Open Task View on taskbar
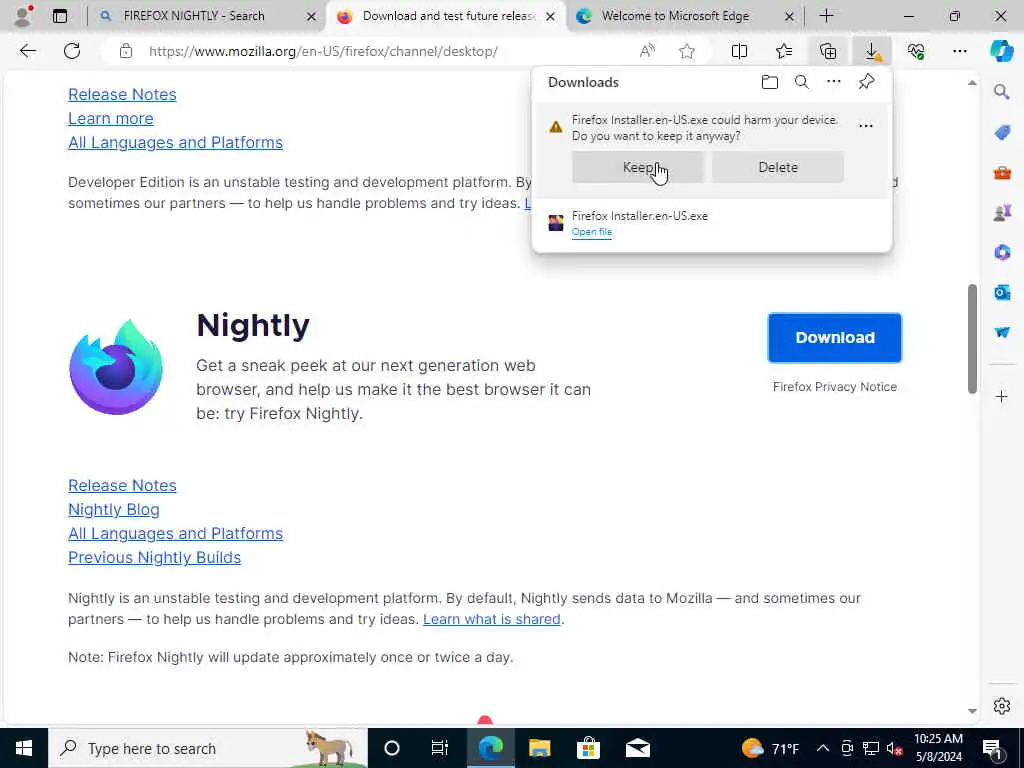Screen dimensions: 1024x768 pyautogui.click(x=440, y=748)
